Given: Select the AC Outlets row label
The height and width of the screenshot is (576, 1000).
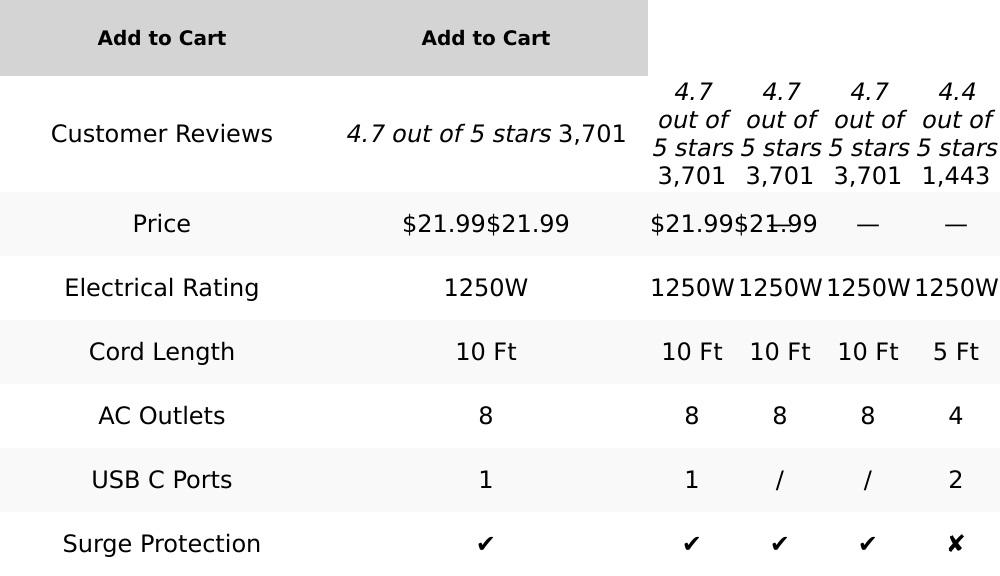Looking at the screenshot, I should point(162,416).
